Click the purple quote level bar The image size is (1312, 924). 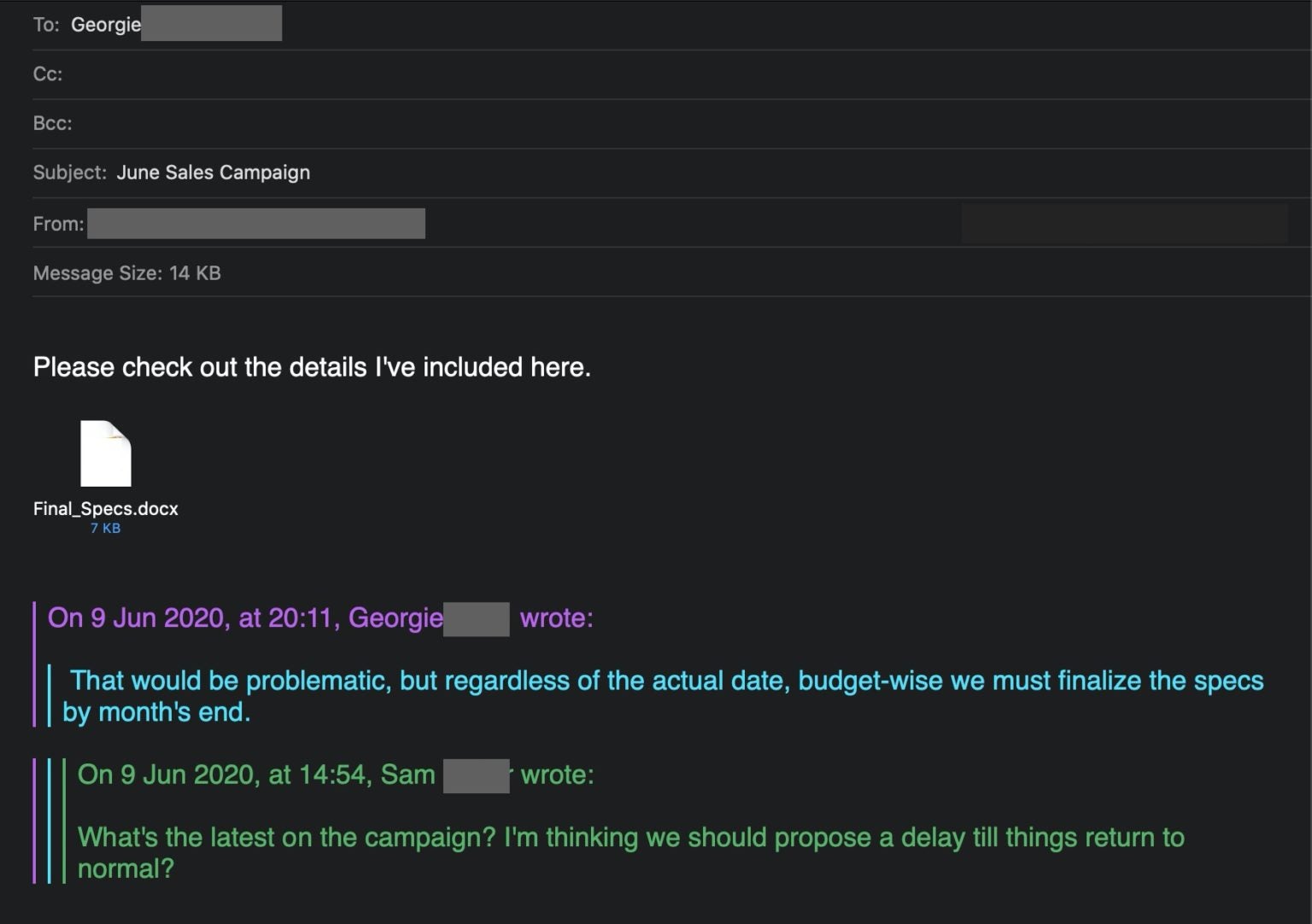[34, 662]
